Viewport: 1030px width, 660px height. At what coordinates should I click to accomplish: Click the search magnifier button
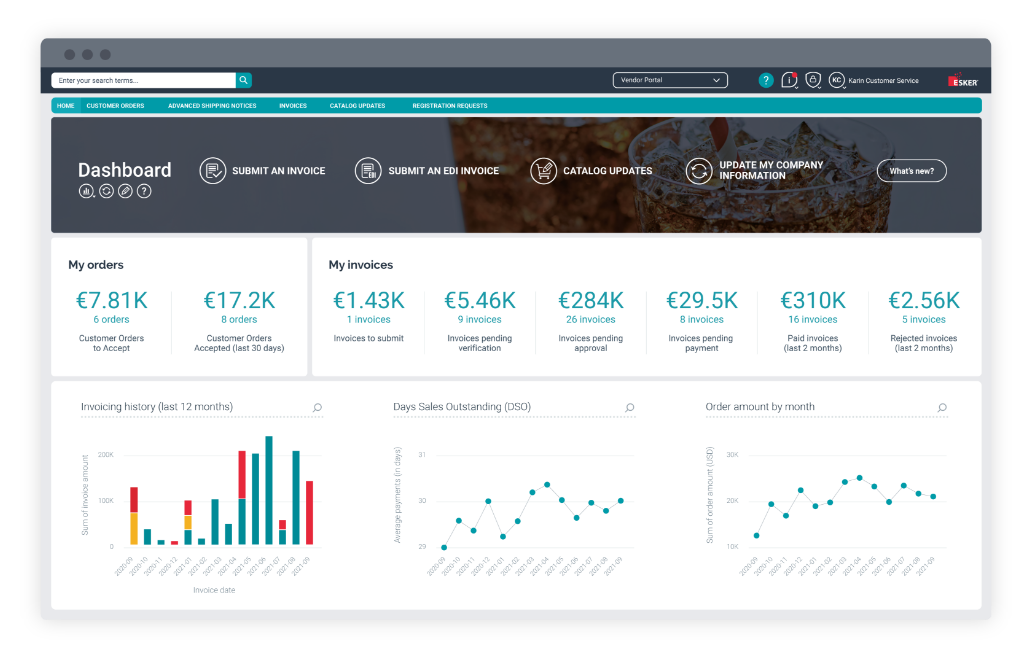click(x=244, y=80)
